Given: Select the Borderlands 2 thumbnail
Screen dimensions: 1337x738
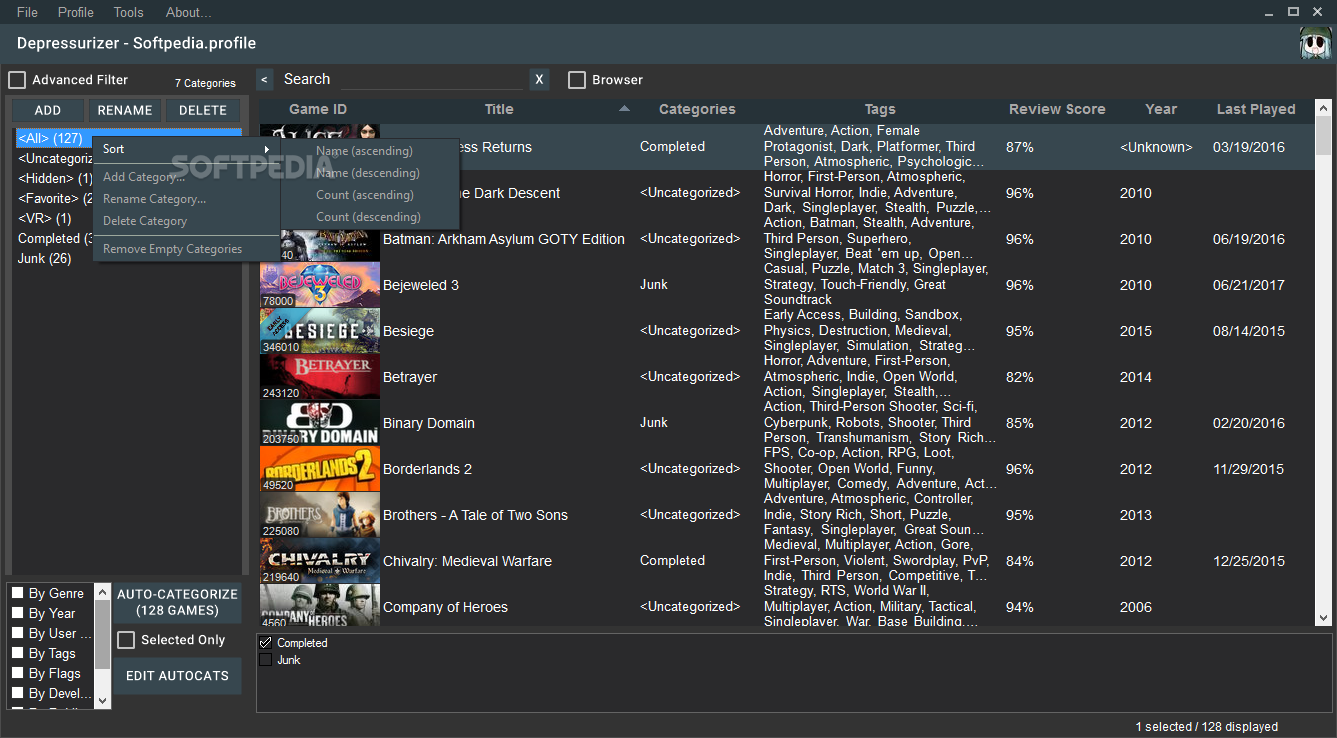Looking at the screenshot, I should pos(320,469).
